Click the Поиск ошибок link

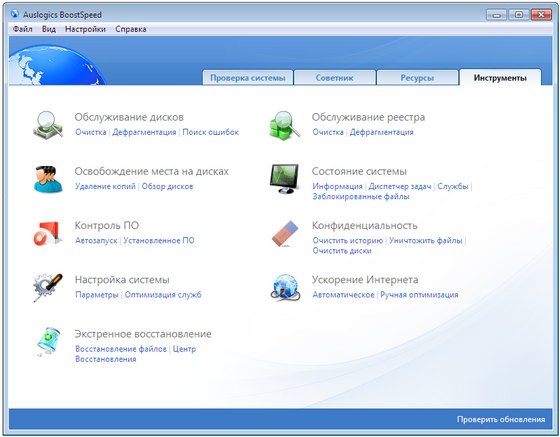coord(210,132)
